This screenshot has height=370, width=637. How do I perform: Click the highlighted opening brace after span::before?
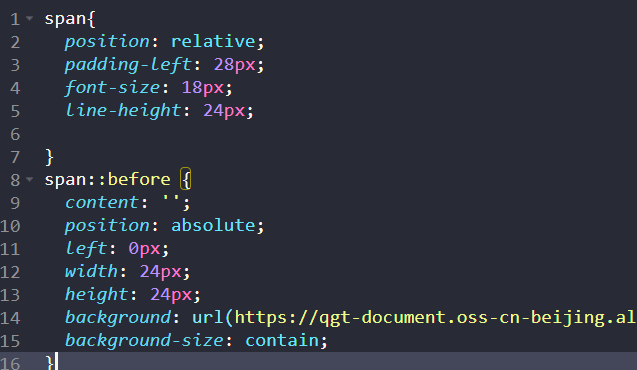tap(186, 179)
